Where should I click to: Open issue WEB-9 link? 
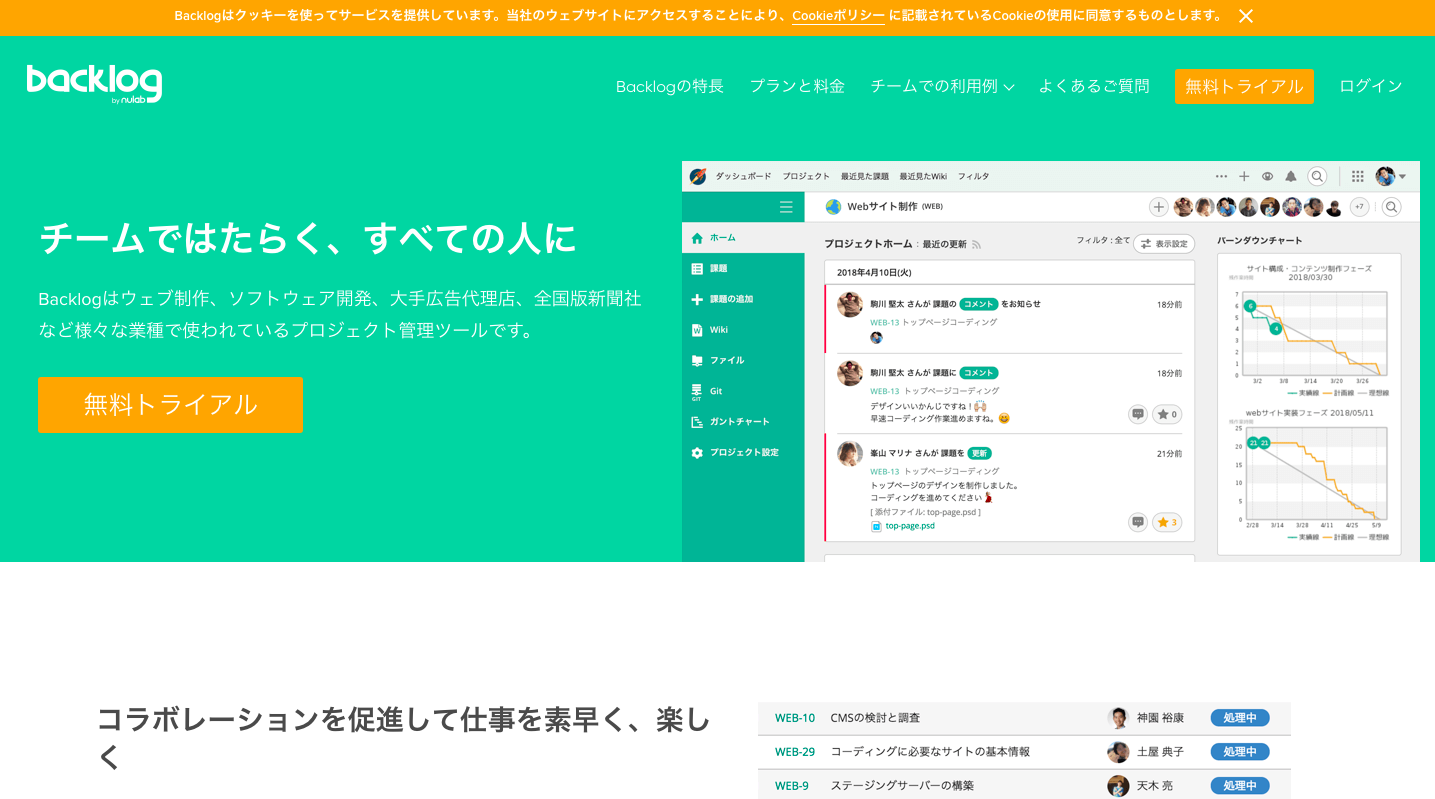coord(792,786)
